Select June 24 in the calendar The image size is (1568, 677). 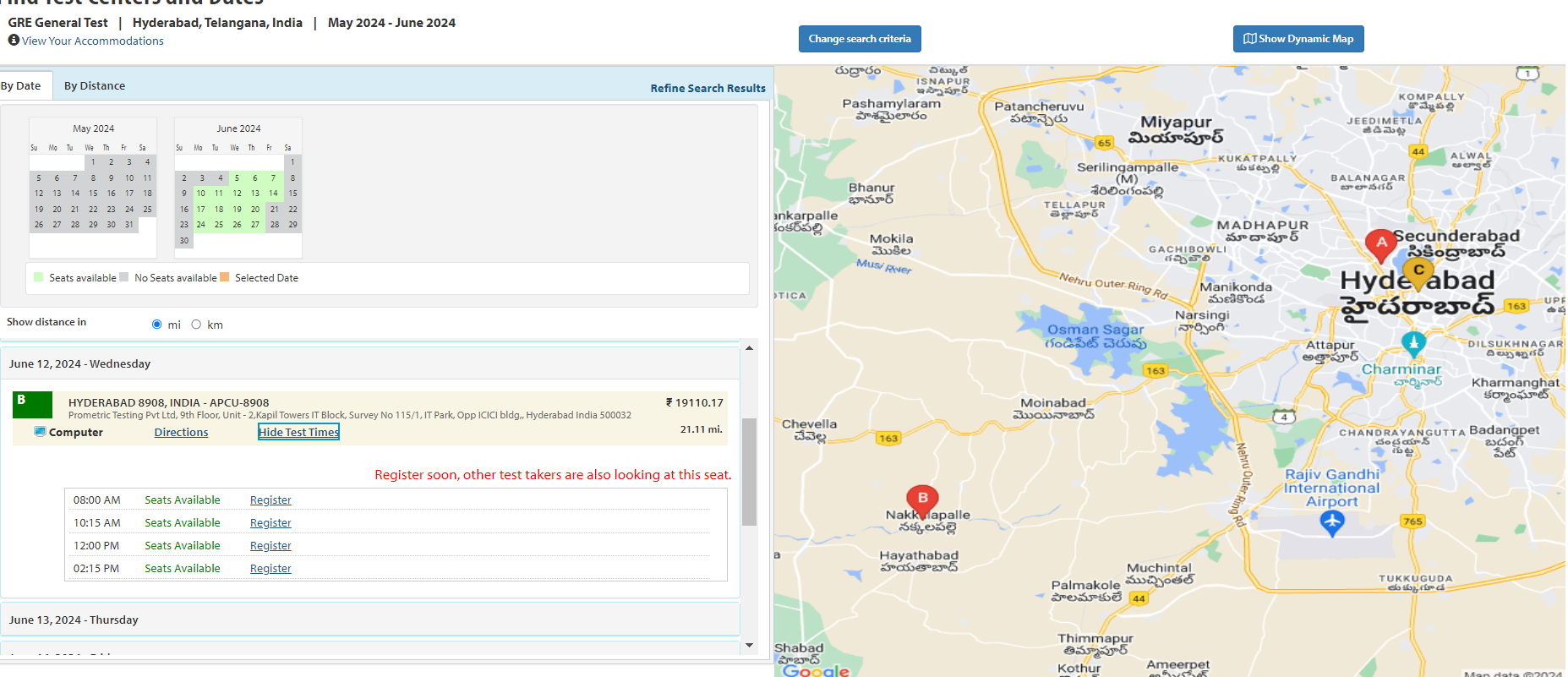point(201,225)
